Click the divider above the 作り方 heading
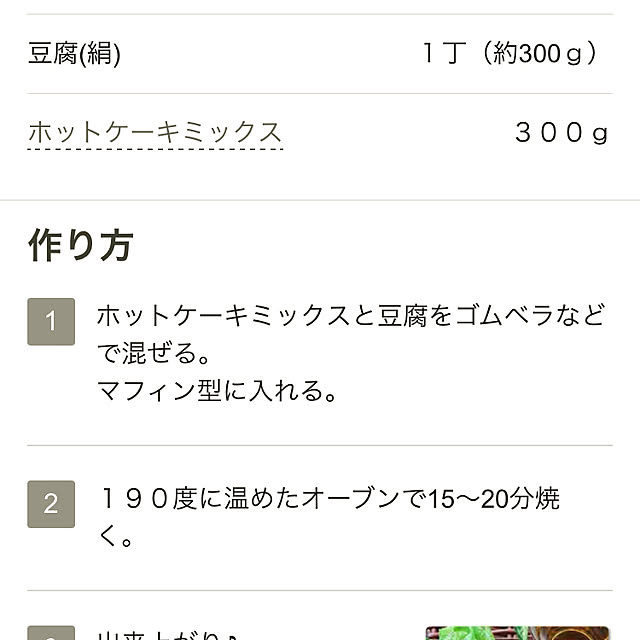The width and height of the screenshot is (640, 640). pos(320,200)
